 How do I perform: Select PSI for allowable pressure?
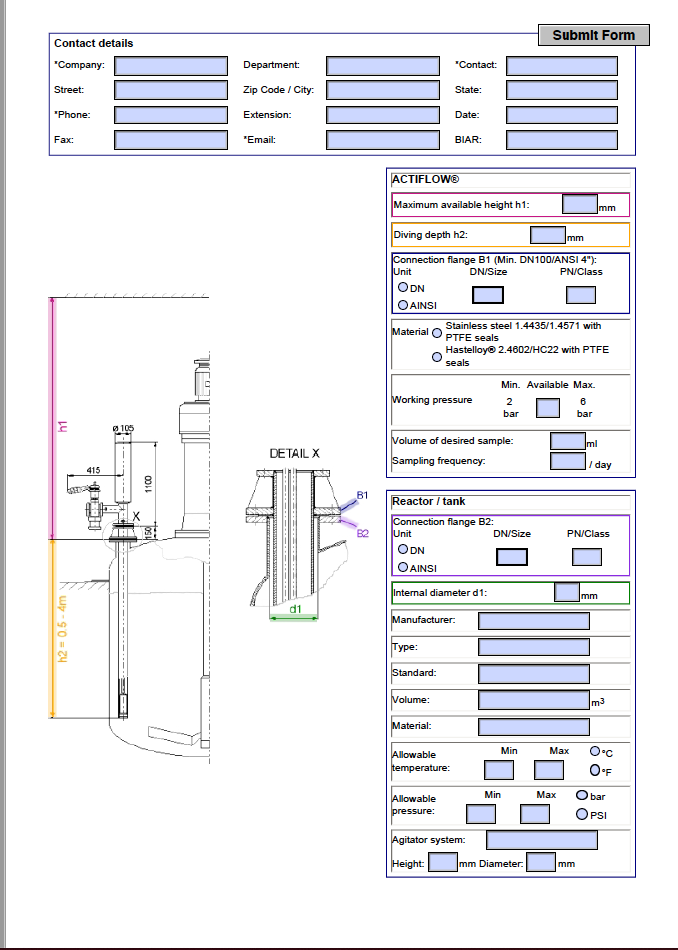pyautogui.click(x=582, y=814)
